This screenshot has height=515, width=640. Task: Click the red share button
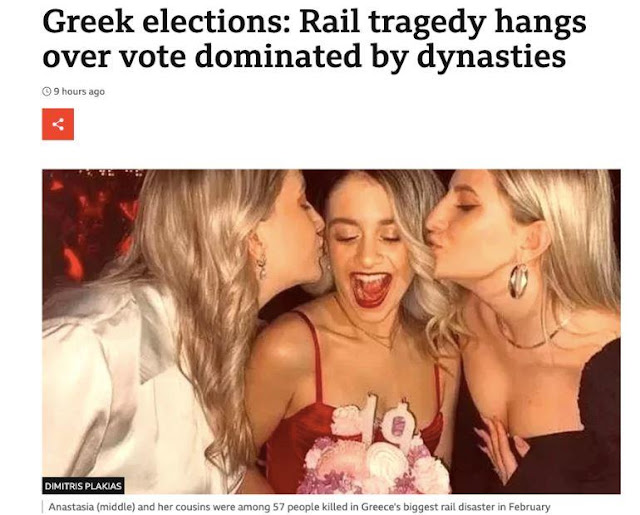click(58, 124)
